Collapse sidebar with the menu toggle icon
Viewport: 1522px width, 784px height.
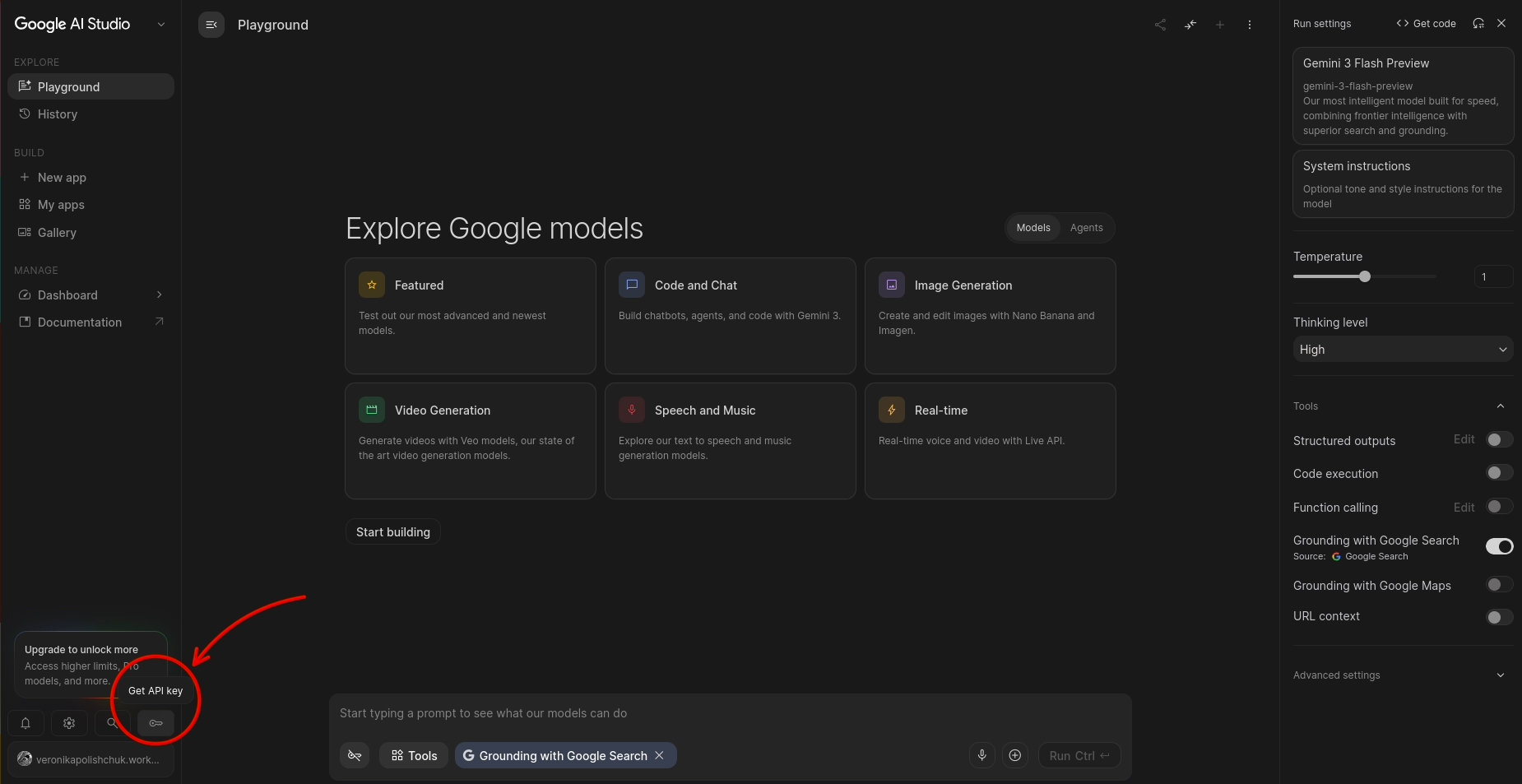(x=211, y=25)
